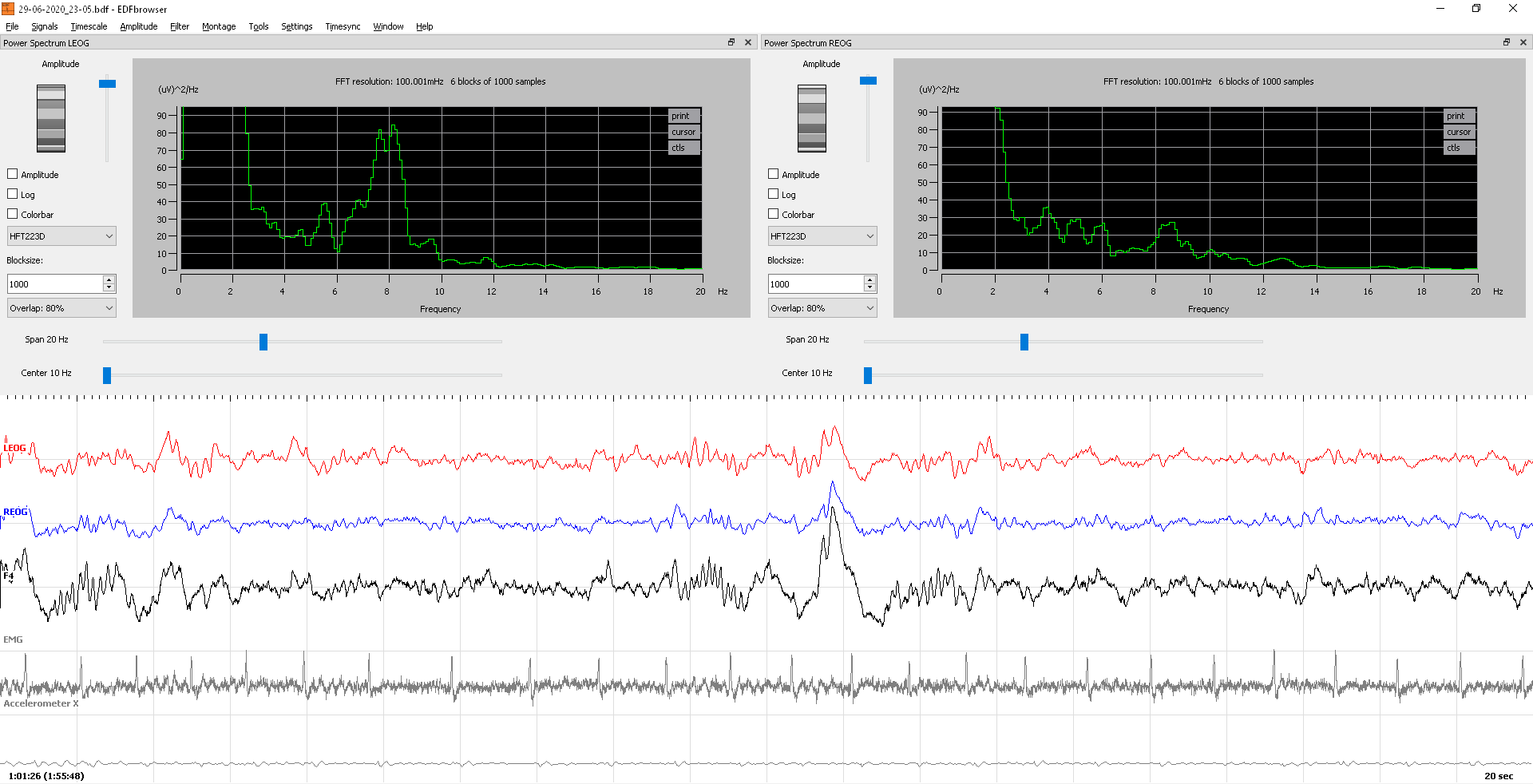Image resolution: width=1533 pixels, height=784 pixels.
Task: Enable Amplitude checkbox in REOG panel
Action: click(774, 174)
